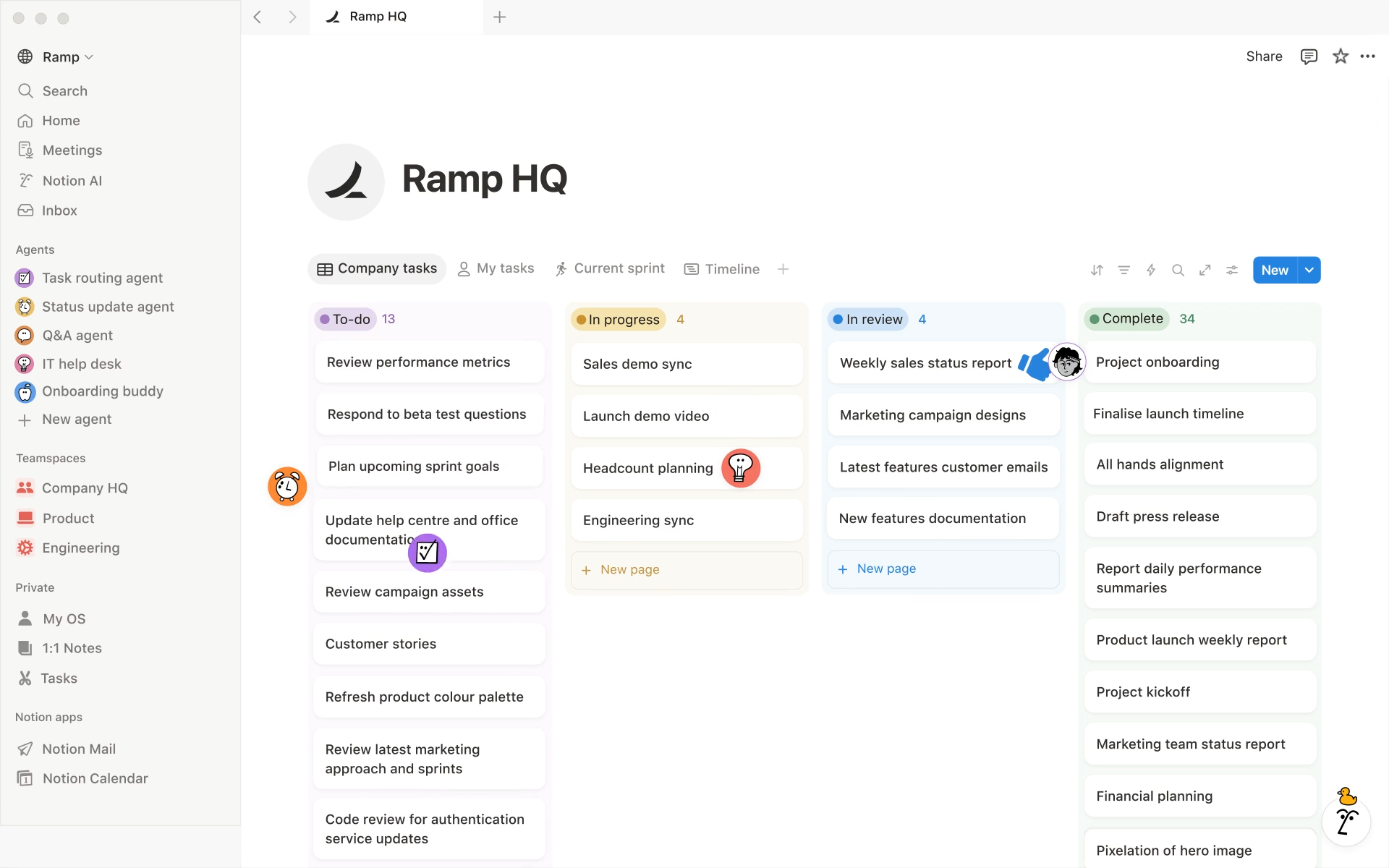Open Respond to beta test questions card
1389x868 pixels.
[x=430, y=414]
